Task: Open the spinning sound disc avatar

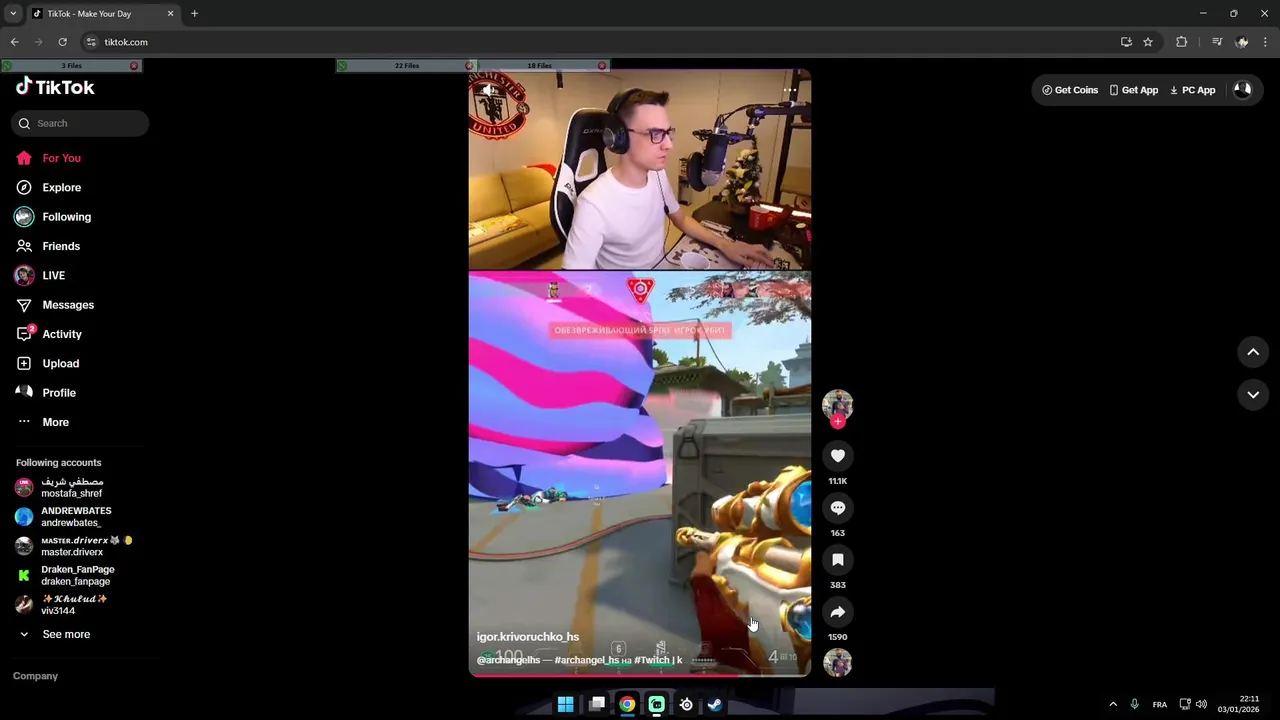Action: tap(838, 662)
